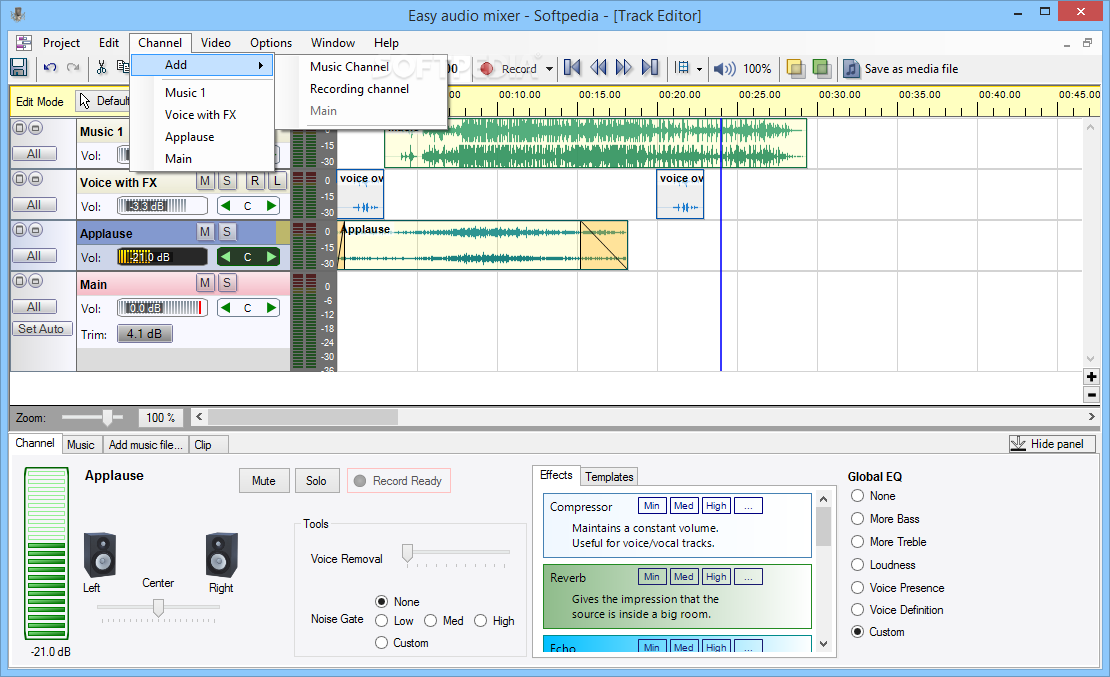Solo the Applause track with S
Image resolution: width=1110 pixels, height=677 pixels.
(x=227, y=232)
